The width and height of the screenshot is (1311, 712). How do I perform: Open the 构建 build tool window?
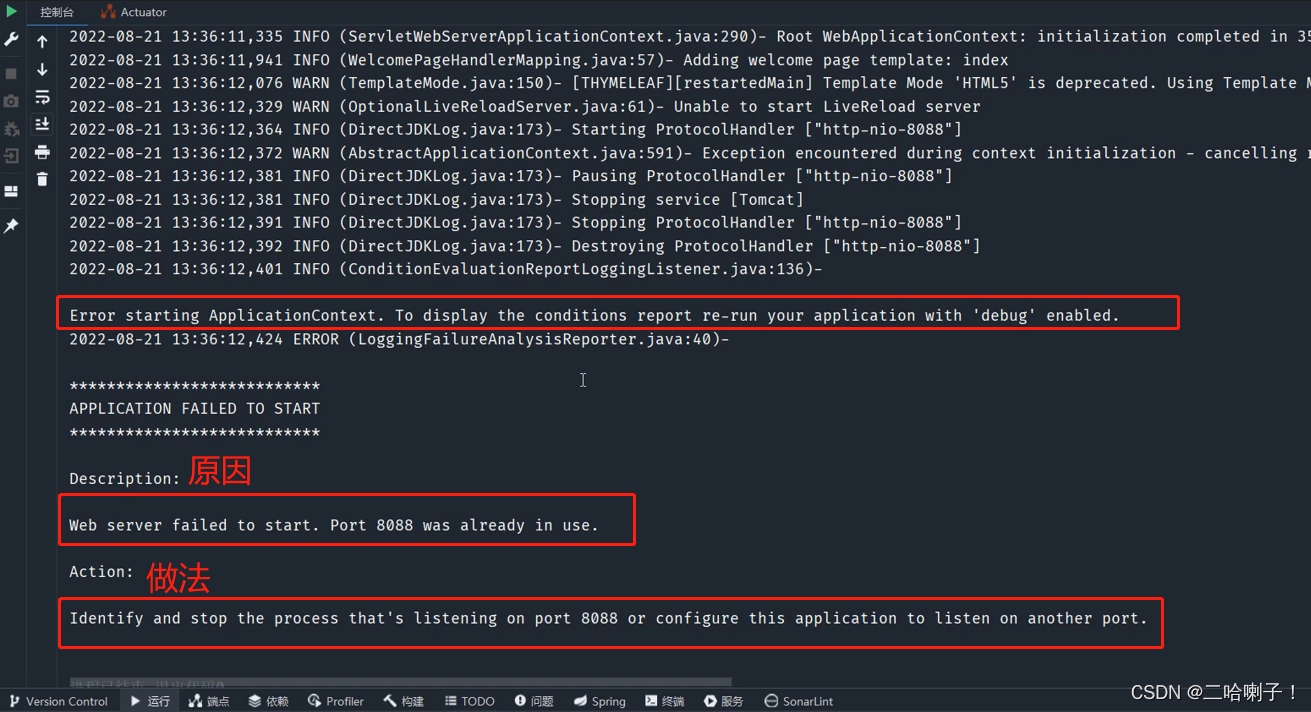click(x=403, y=701)
